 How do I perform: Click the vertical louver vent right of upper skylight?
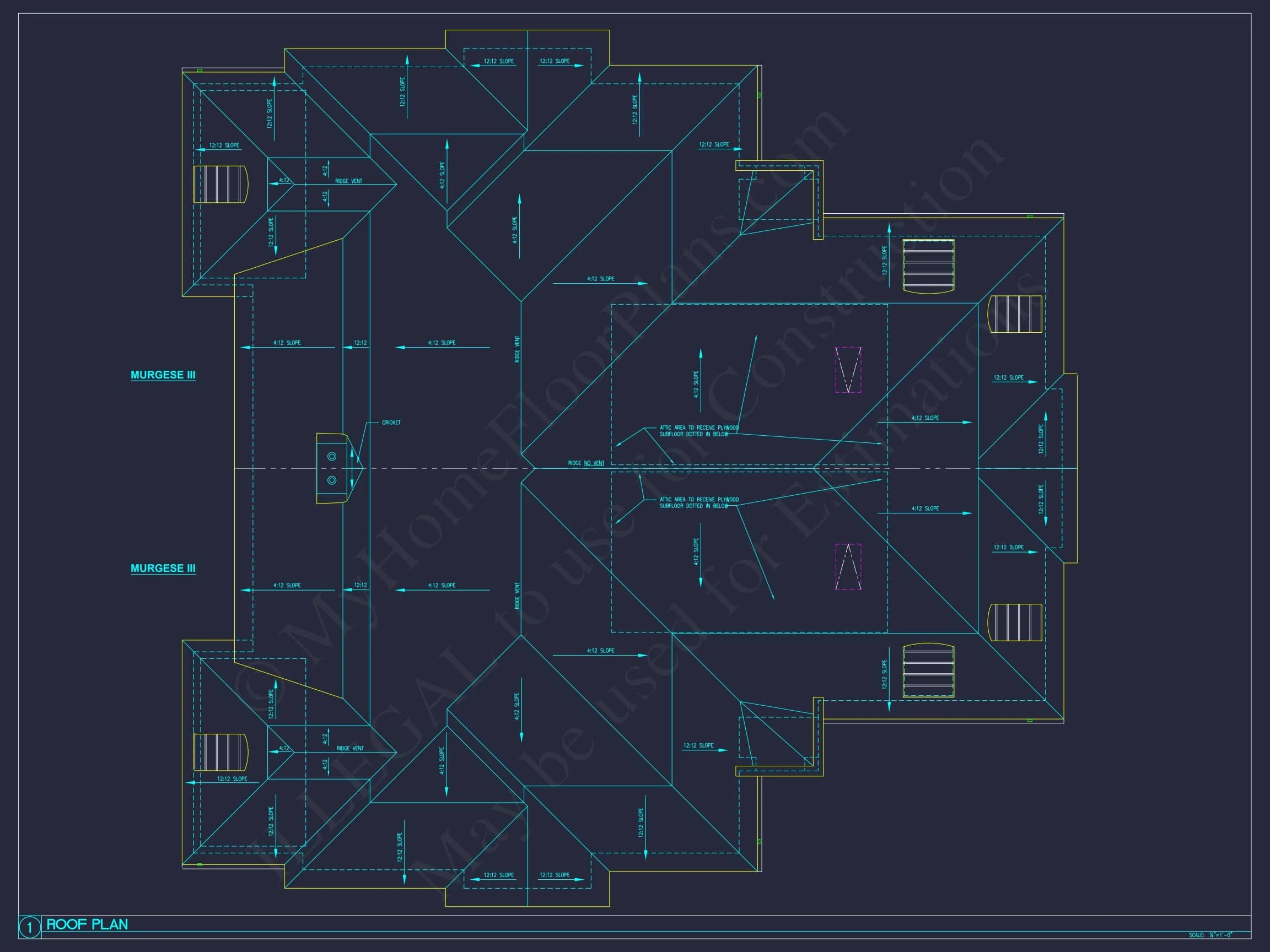pyautogui.click(x=1014, y=314)
